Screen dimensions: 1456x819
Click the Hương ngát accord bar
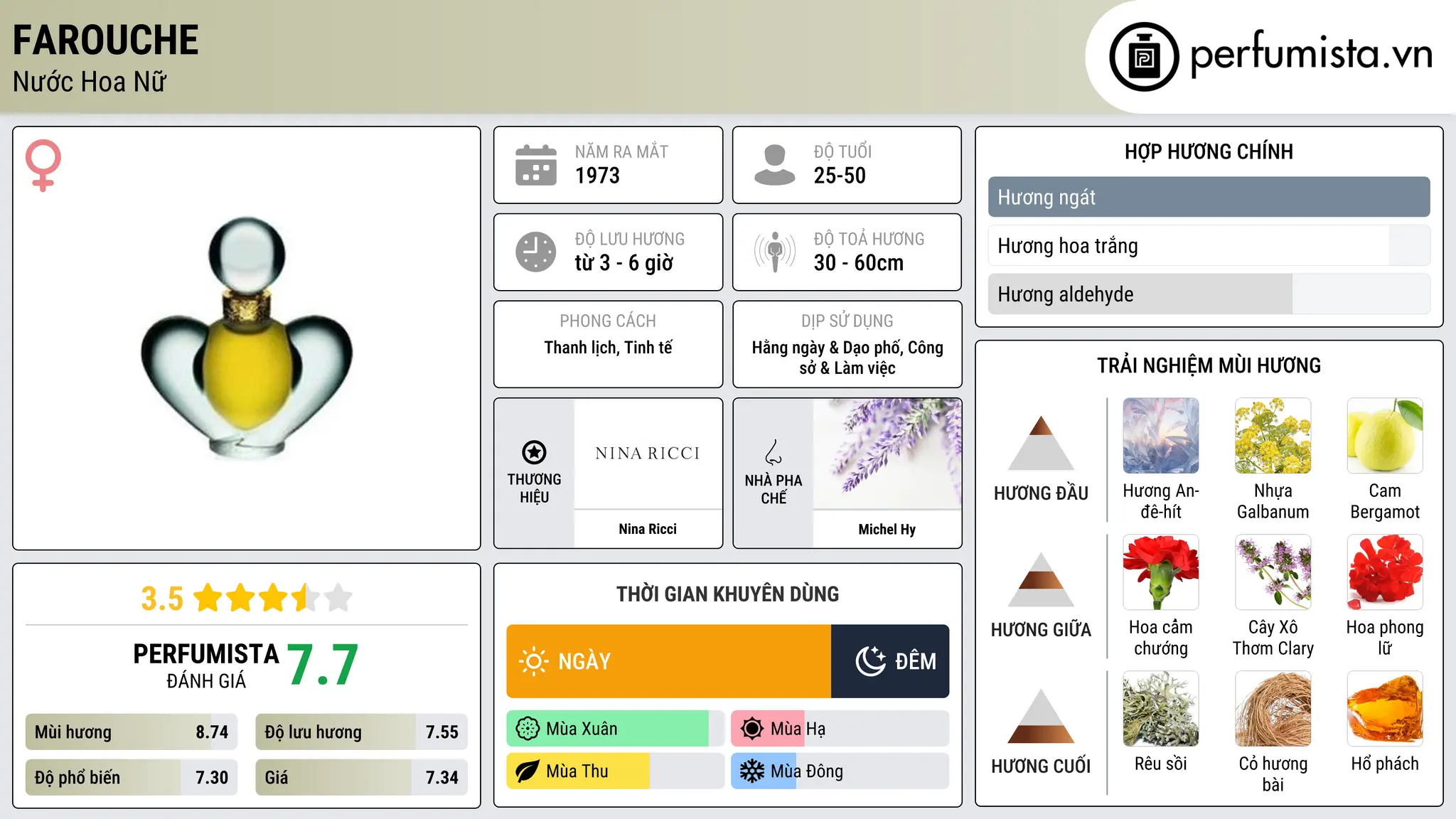tap(1209, 197)
